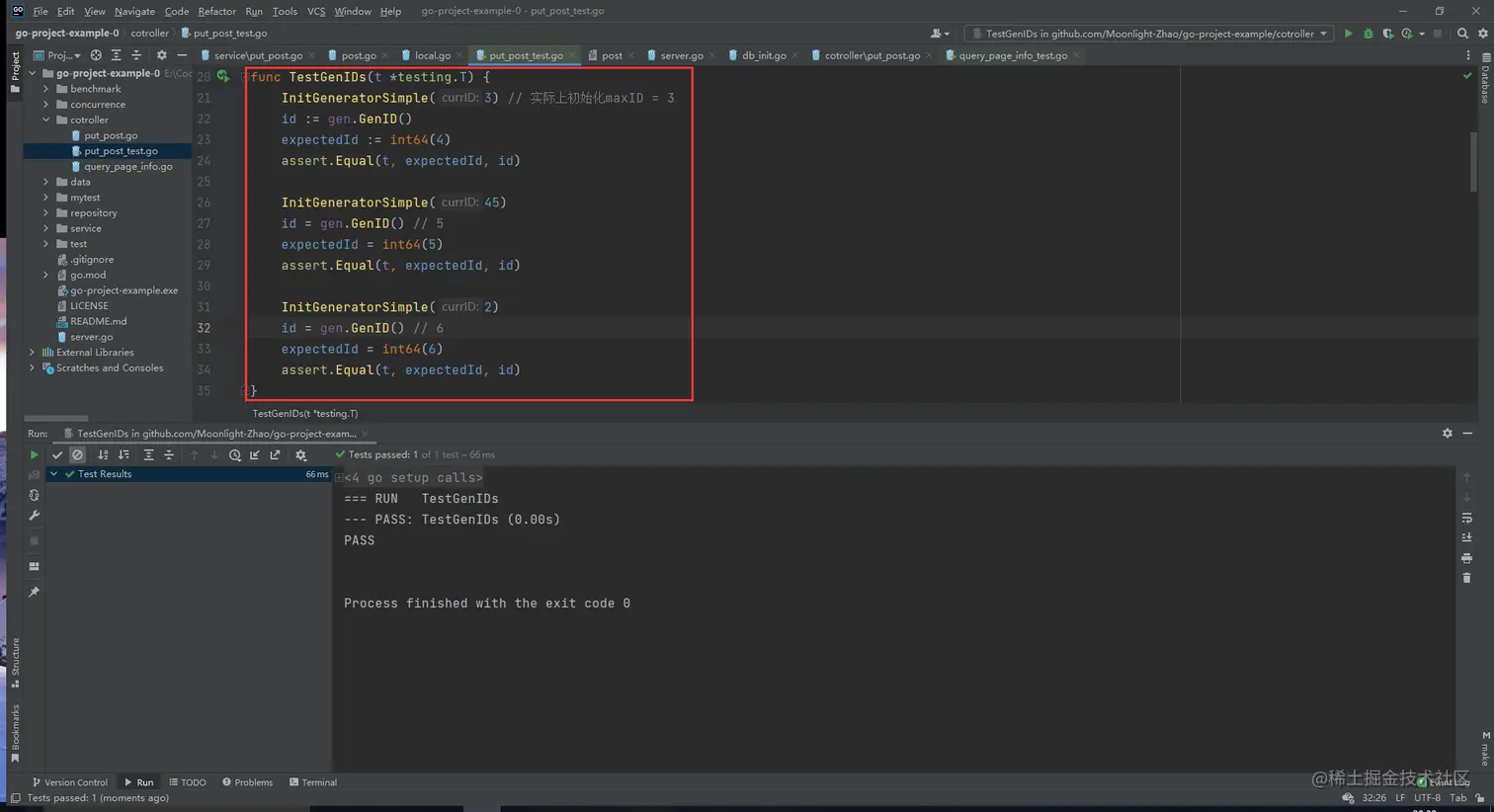This screenshot has width=1494, height=812.
Task: Expand the concurrence folder
Action: [x=46, y=105]
